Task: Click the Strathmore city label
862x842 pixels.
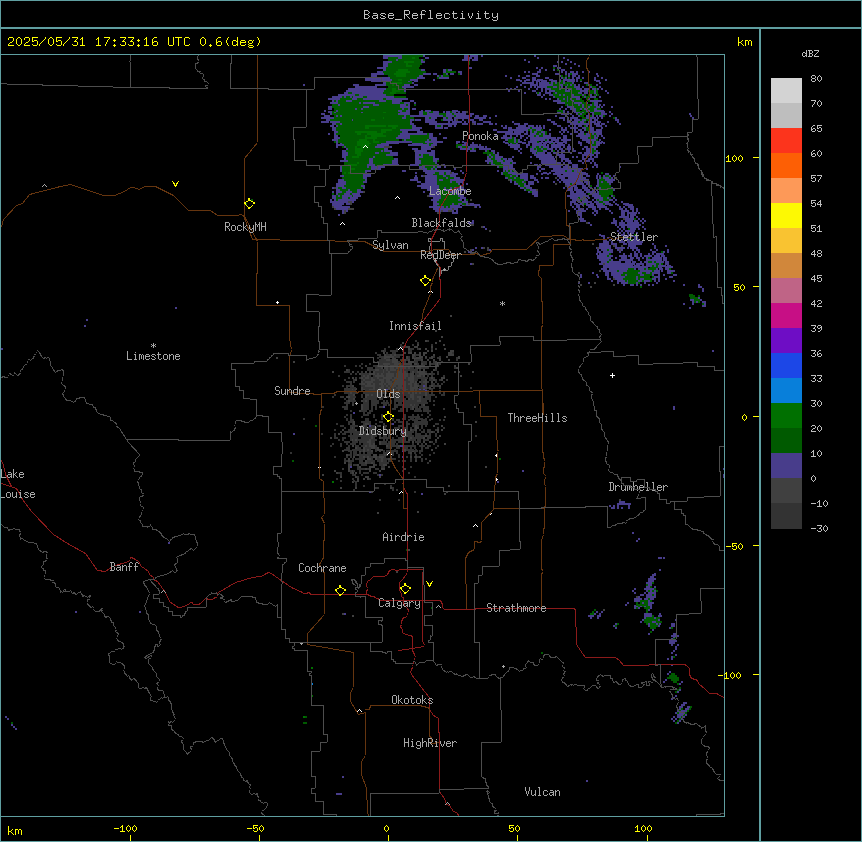Action: pyautogui.click(x=516, y=608)
